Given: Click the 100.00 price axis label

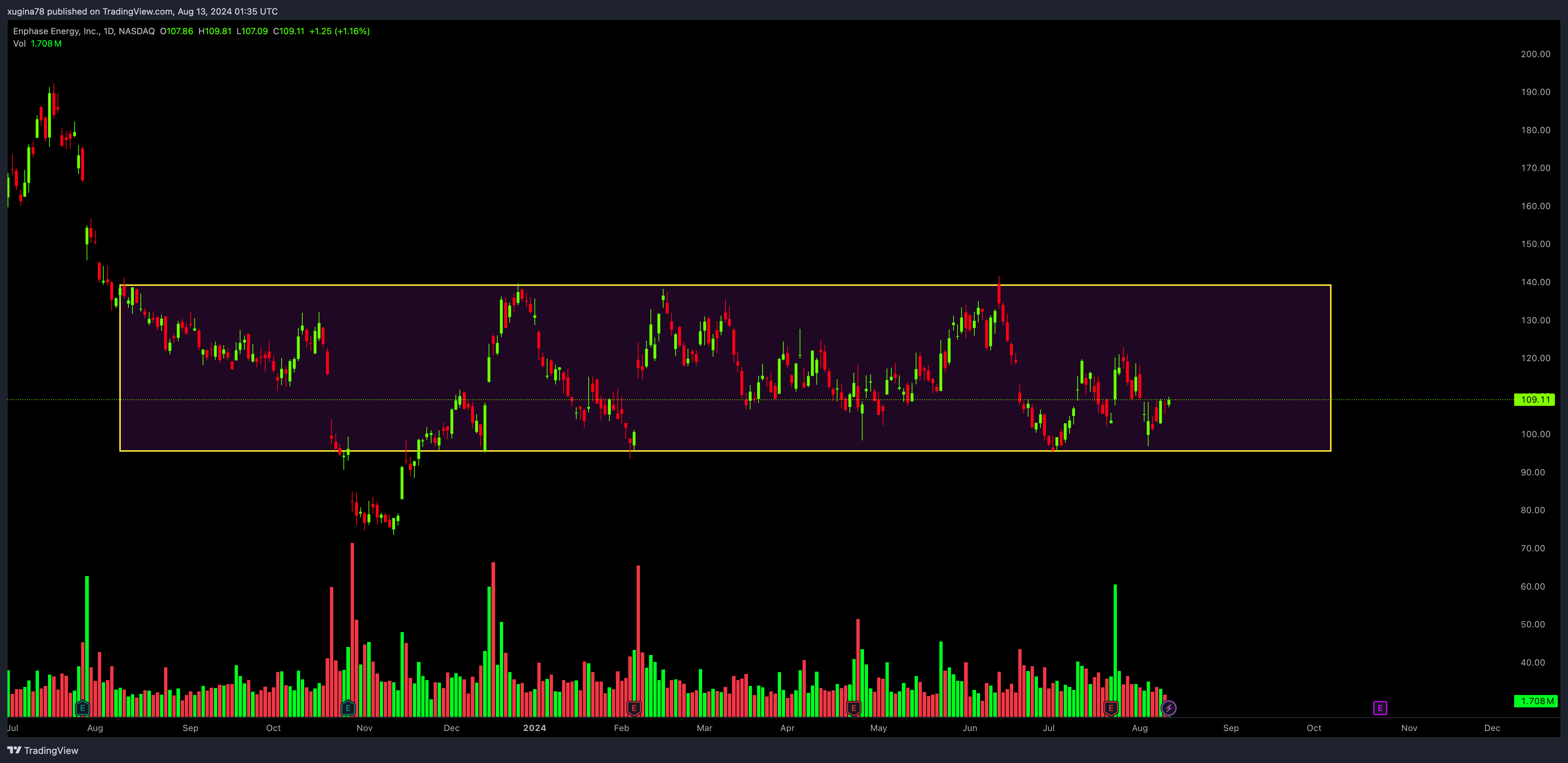Looking at the screenshot, I should [x=1535, y=435].
